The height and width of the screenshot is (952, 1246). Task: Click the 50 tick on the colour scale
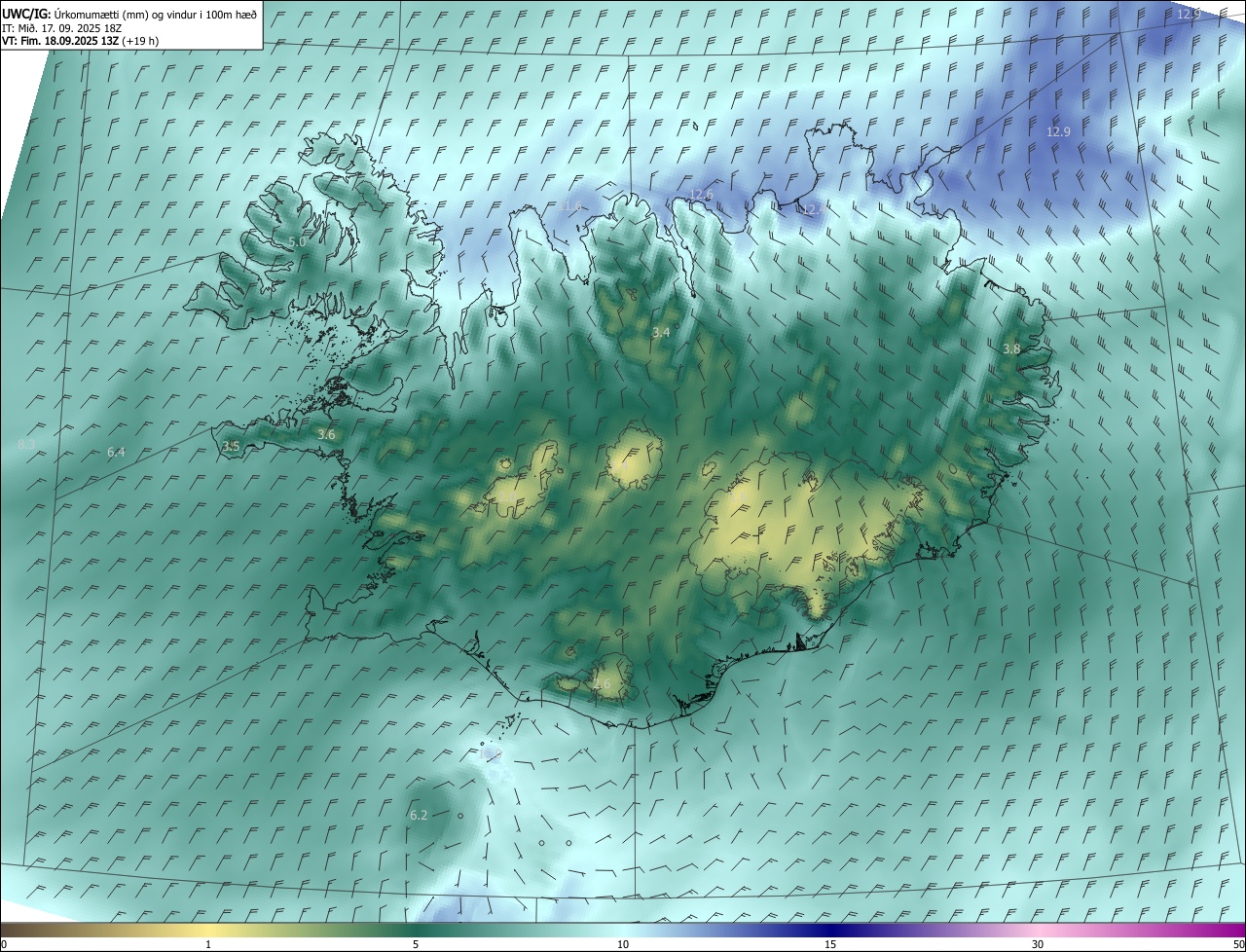click(x=1238, y=944)
